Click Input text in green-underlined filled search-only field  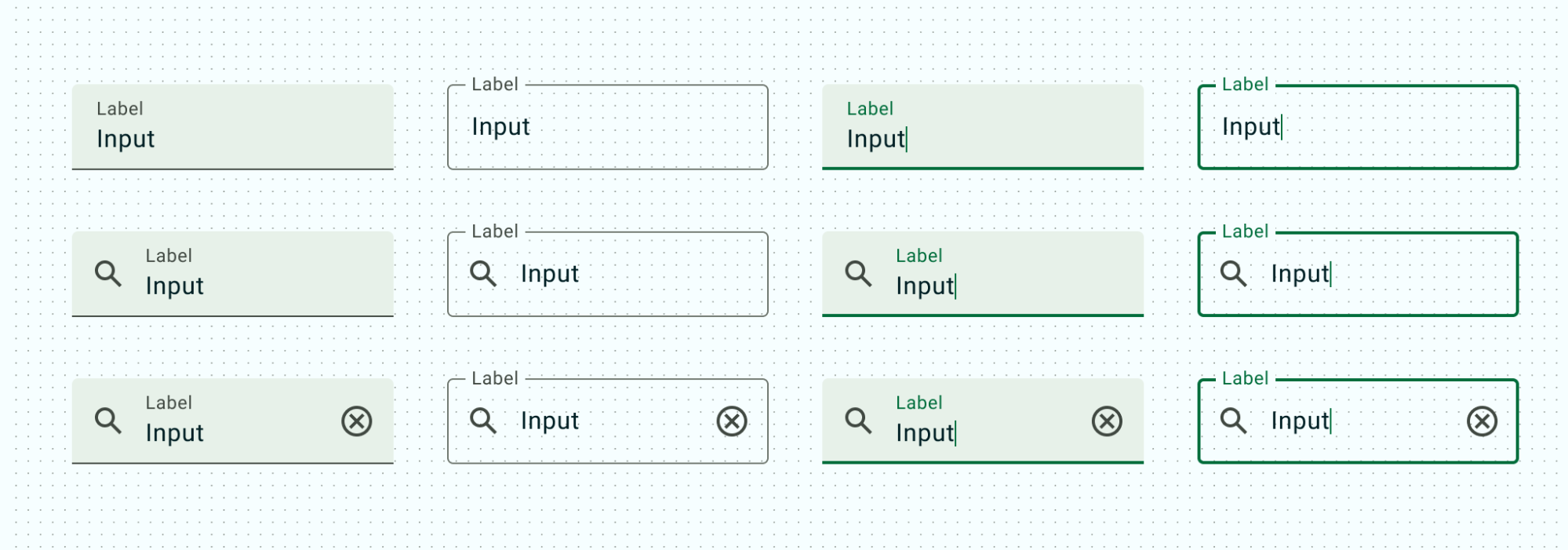[x=925, y=286]
